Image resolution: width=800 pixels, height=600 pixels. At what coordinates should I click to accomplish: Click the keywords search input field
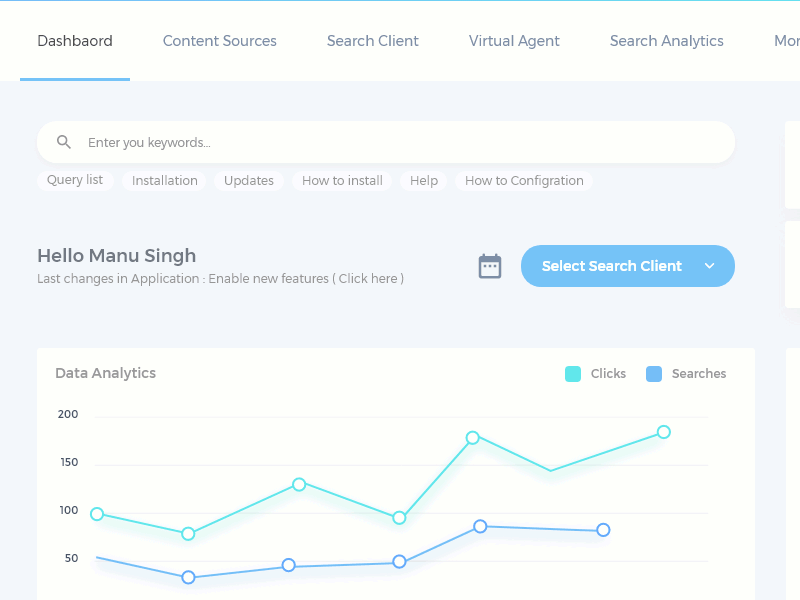(x=400, y=142)
